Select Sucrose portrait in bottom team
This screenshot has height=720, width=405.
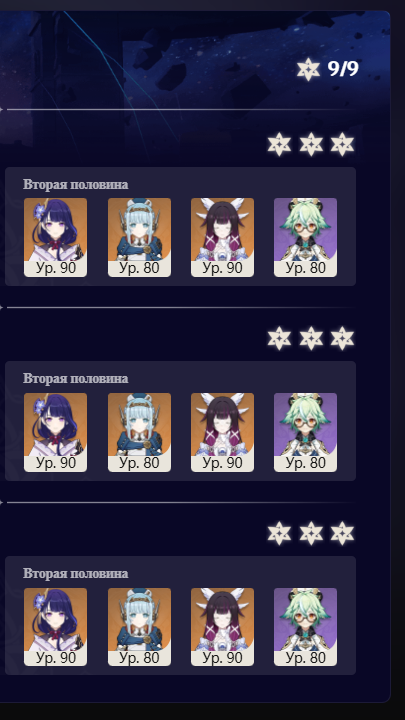pyautogui.click(x=305, y=627)
